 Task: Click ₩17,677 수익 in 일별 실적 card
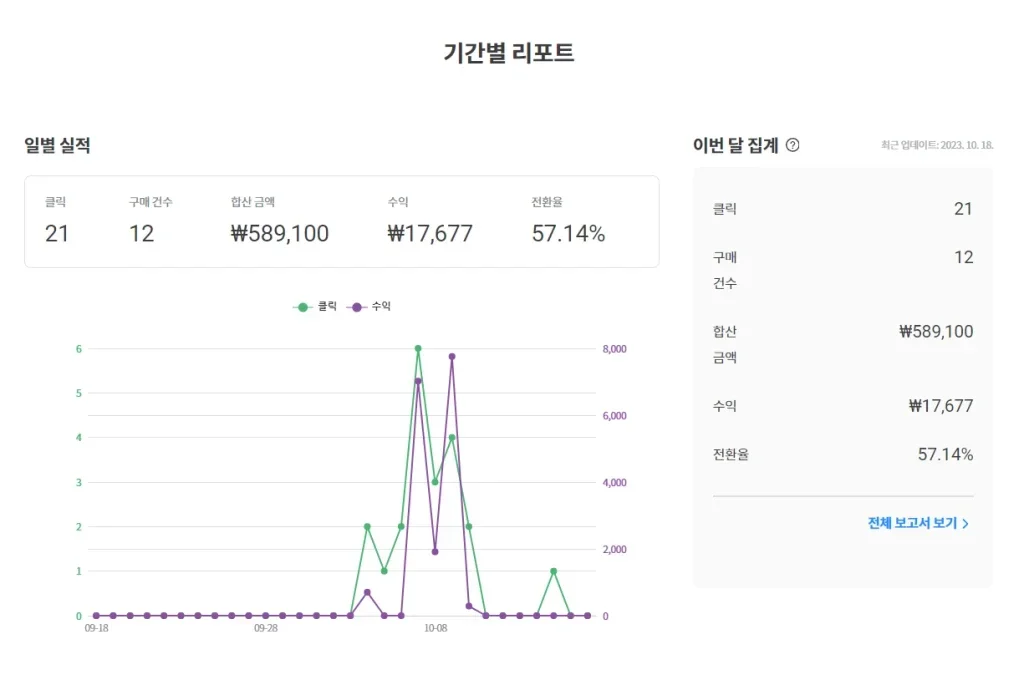point(430,234)
